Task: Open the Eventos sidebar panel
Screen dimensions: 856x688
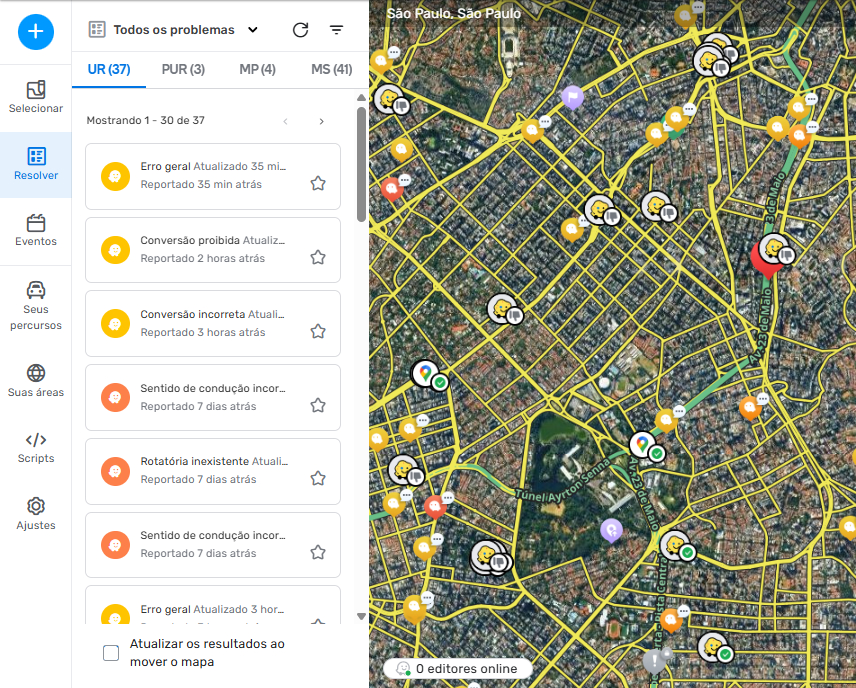Action: click(36, 230)
